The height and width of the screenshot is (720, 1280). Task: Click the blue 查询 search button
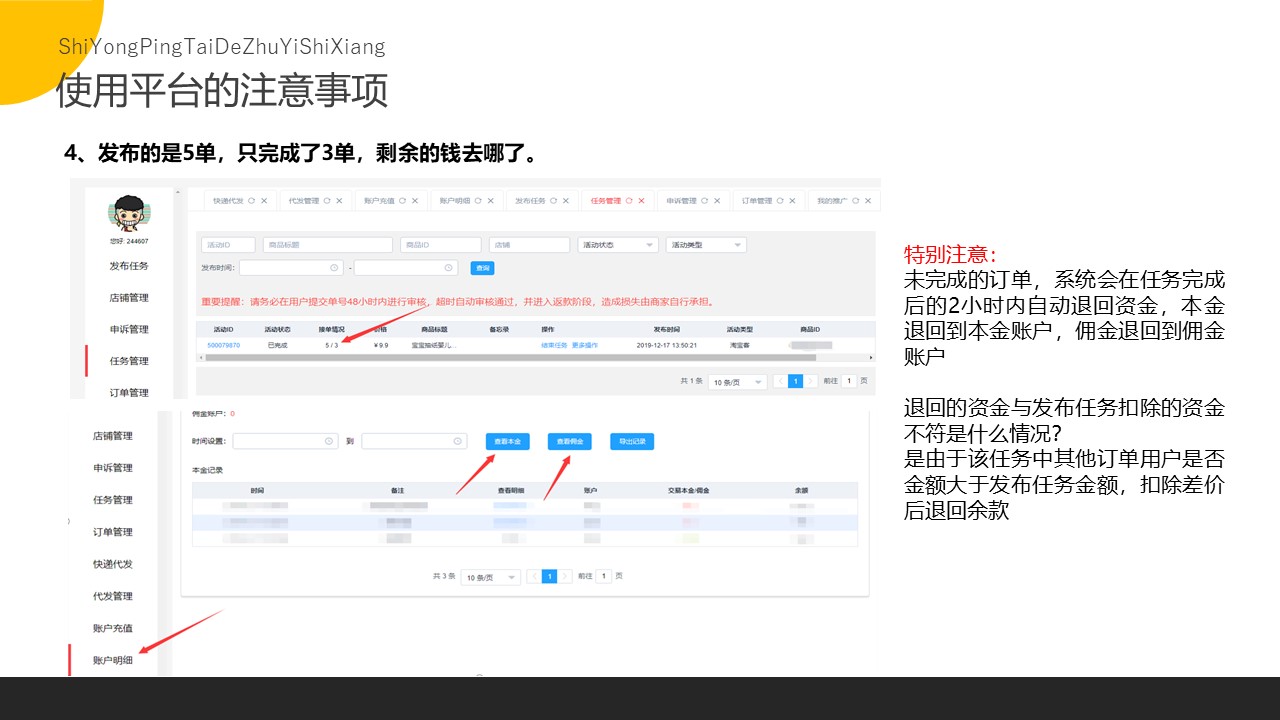tap(482, 268)
